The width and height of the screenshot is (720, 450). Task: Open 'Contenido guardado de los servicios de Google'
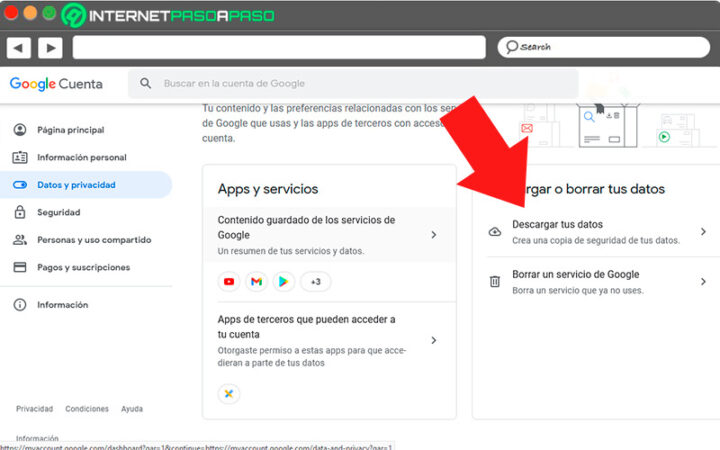[329, 235]
